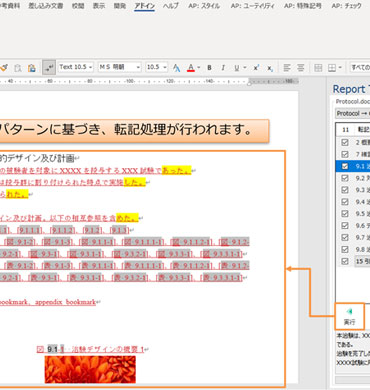Open the font color red swatch arrow
The width and height of the screenshot is (370, 390).
pos(199,68)
